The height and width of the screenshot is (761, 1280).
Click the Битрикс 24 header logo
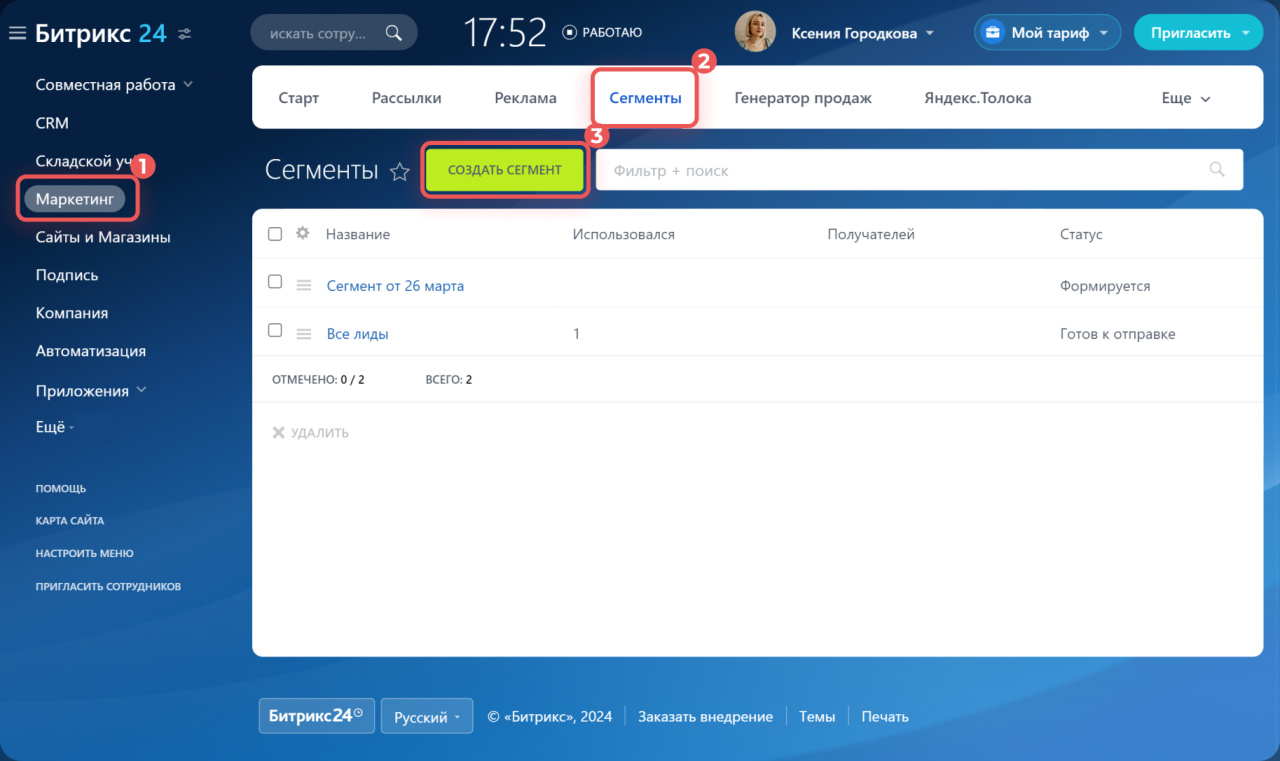(100, 33)
